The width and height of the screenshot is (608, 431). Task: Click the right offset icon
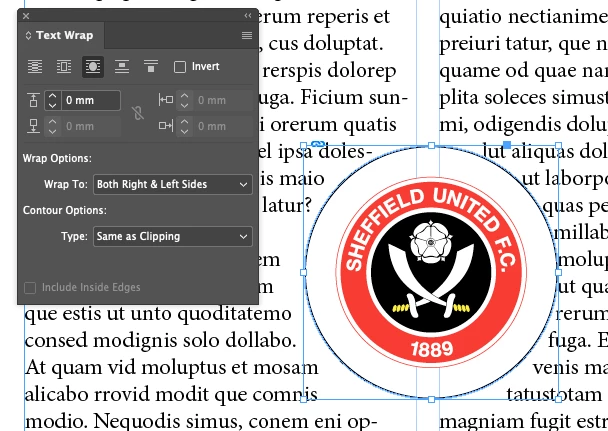[x=166, y=126]
